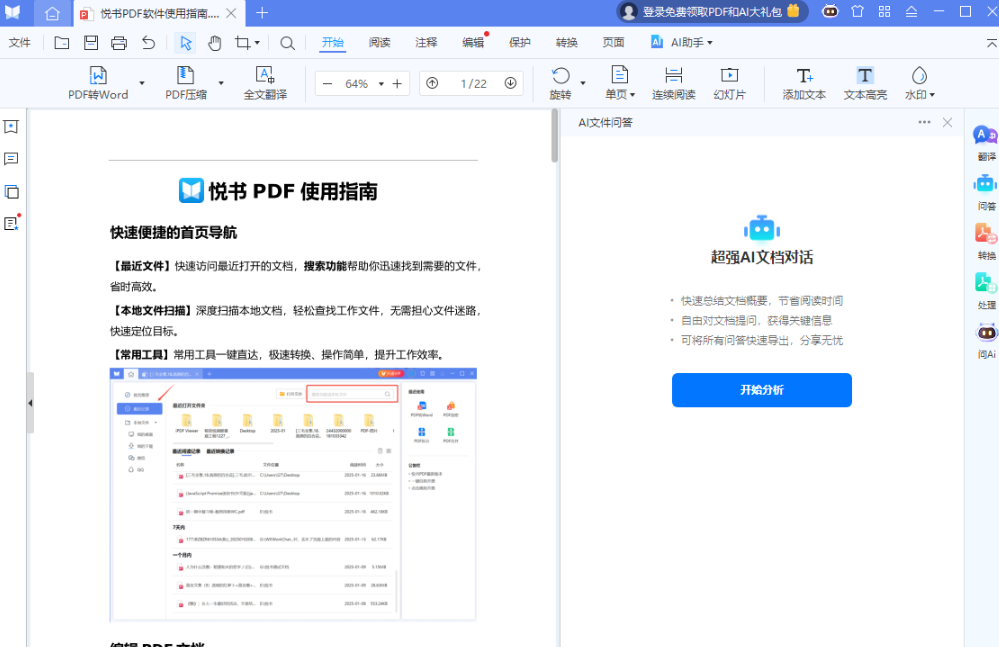Switch to the 页面 tab

[x=614, y=43]
